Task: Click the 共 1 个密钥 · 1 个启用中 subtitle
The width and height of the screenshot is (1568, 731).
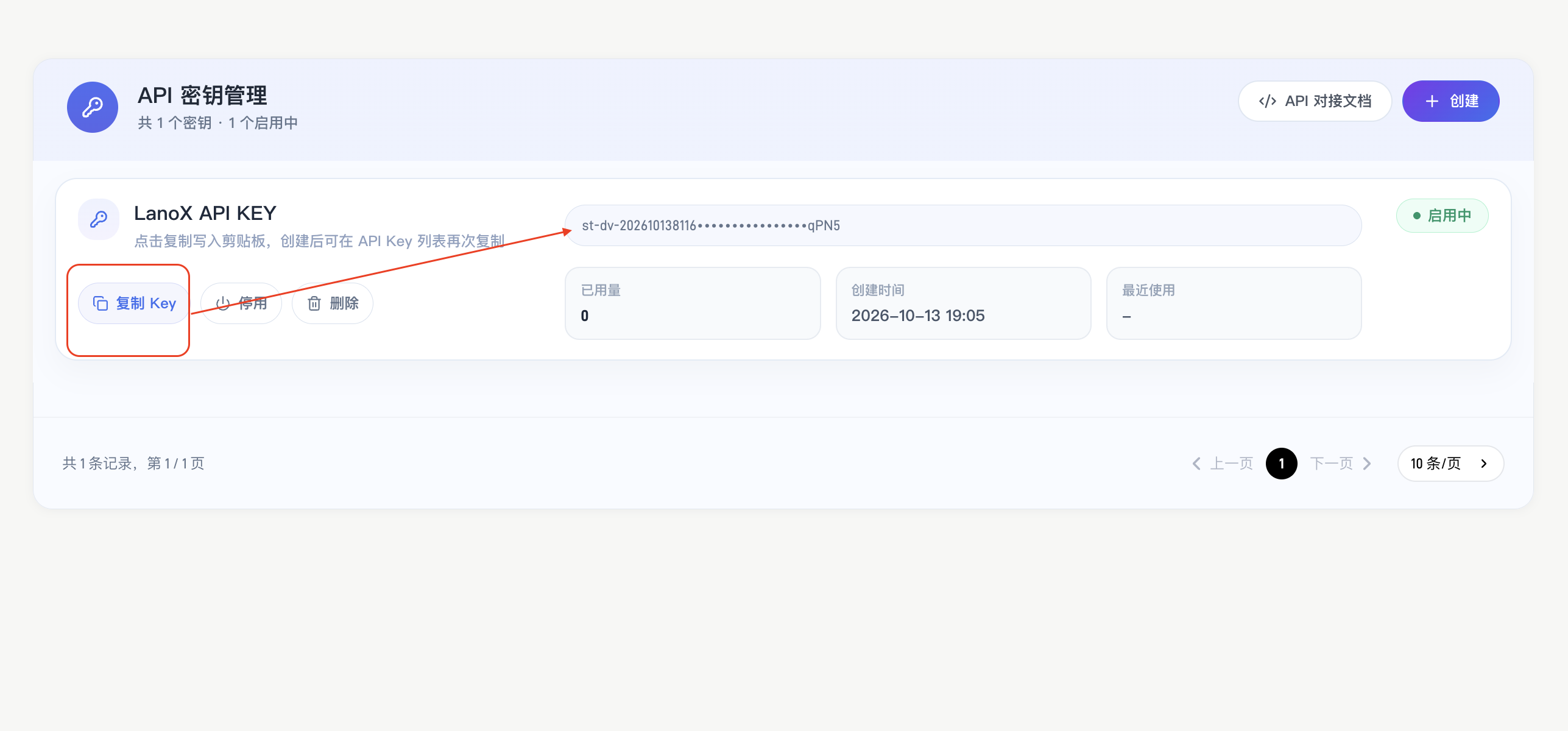Action: click(217, 123)
